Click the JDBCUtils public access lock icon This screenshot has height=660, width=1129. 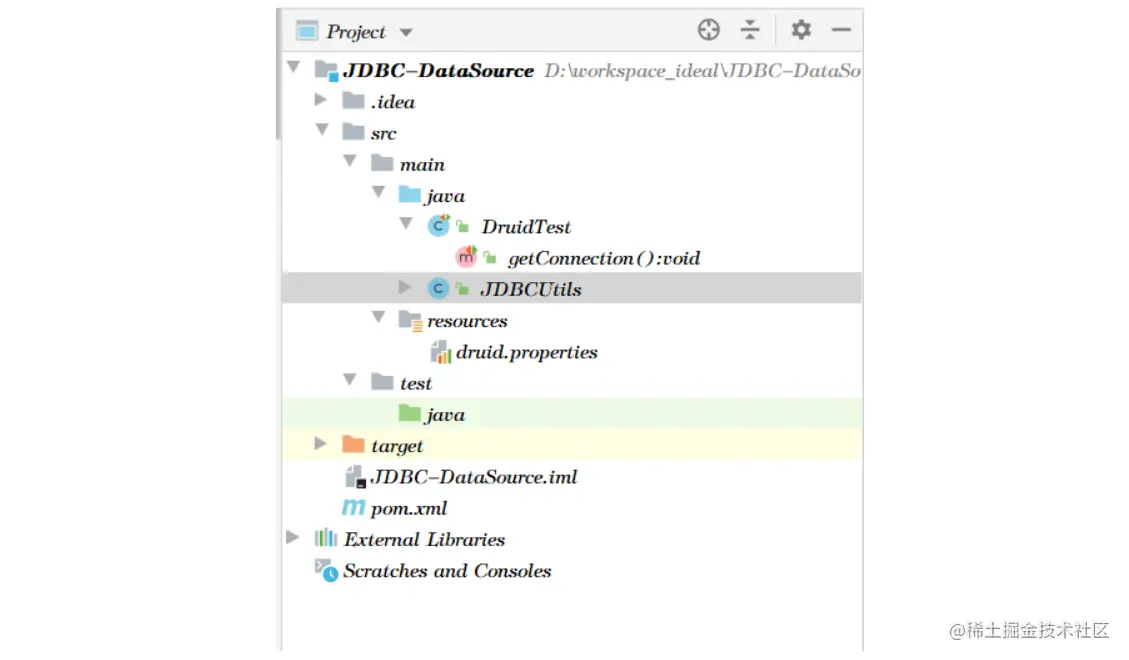(462, 289)
